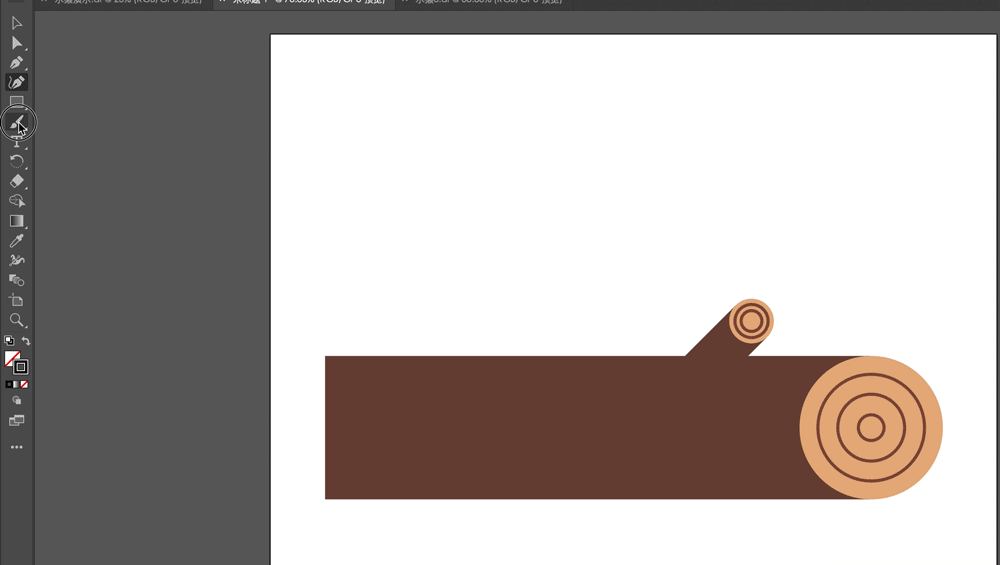Activate the Fill swatch set to none

pyautogui.click(x=11, y=358)
